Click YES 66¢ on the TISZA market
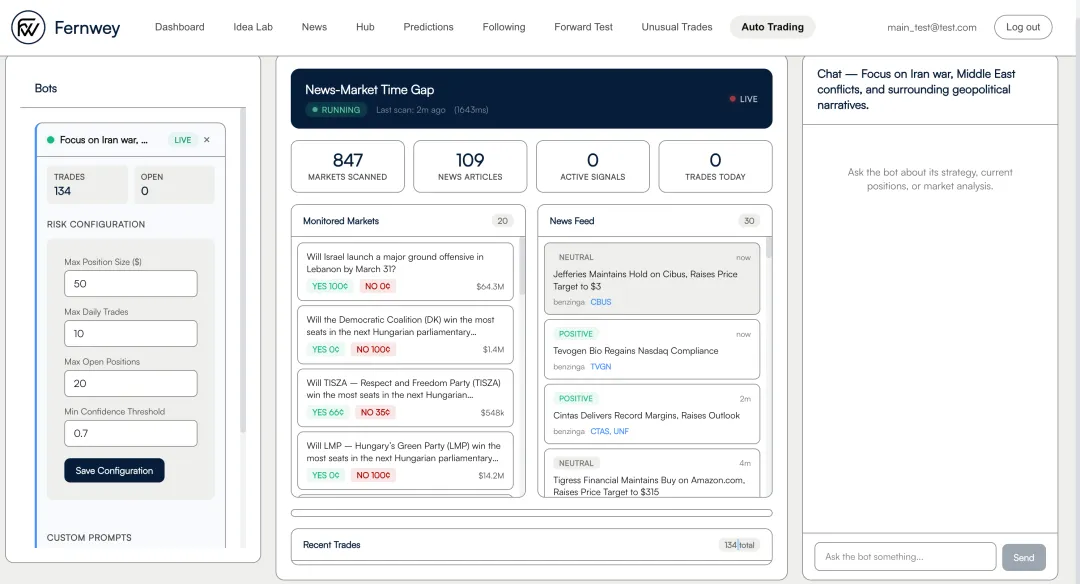This screenshot has height=584, width=1080. [x=328, y=413]
